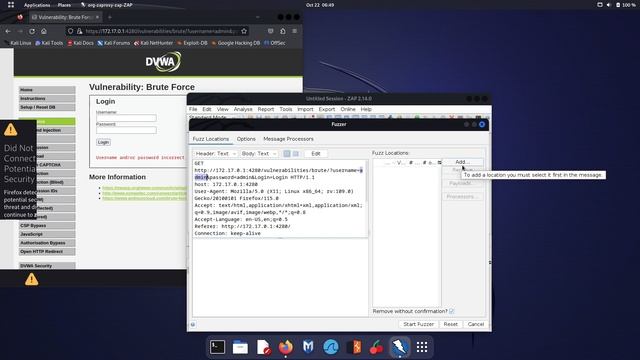The image size is (640, 360).
Task: Open the volume indicator in system tray
Action: click(x=608, y=5)
